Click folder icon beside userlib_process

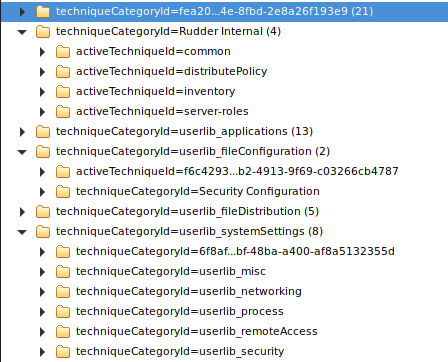63,312
